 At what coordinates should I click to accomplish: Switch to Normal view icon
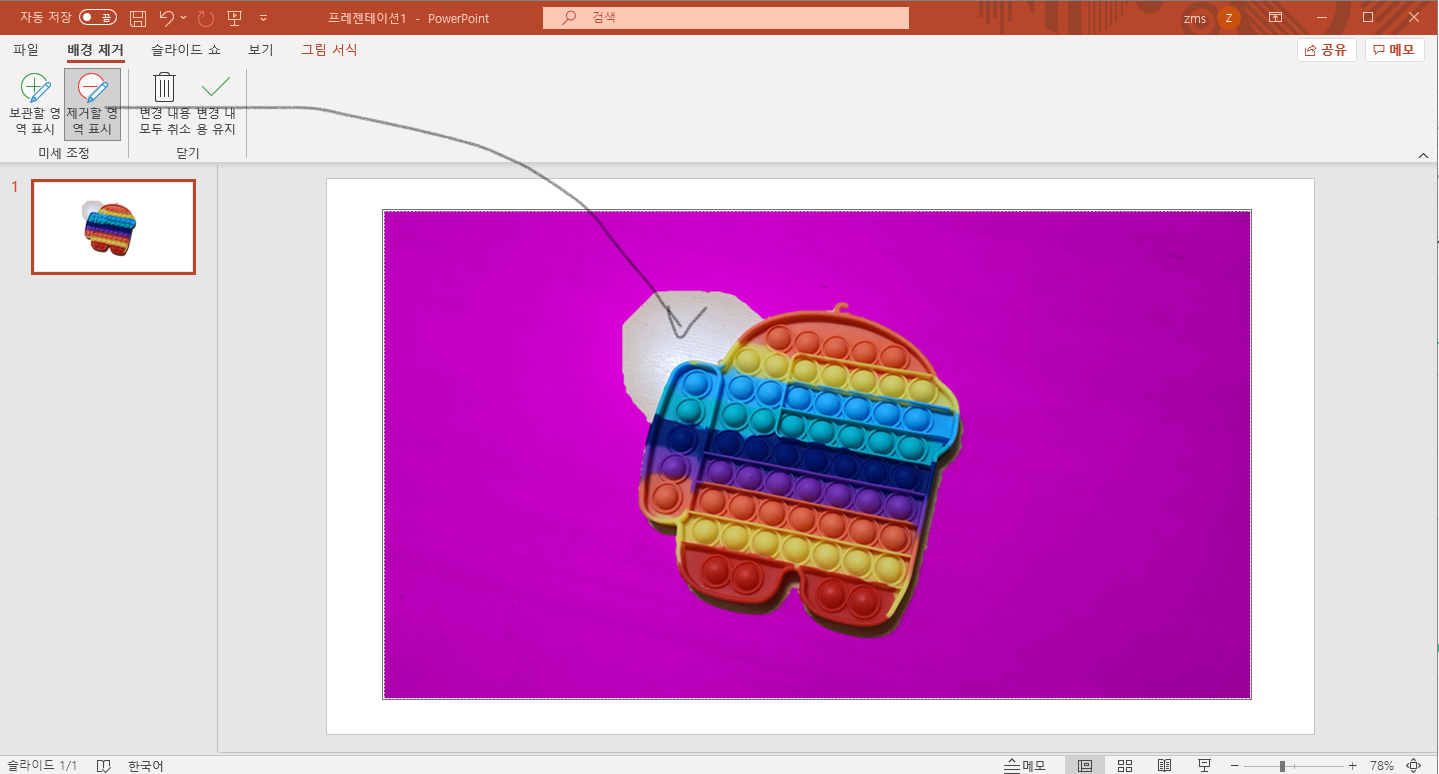(x=1085, y=765)
